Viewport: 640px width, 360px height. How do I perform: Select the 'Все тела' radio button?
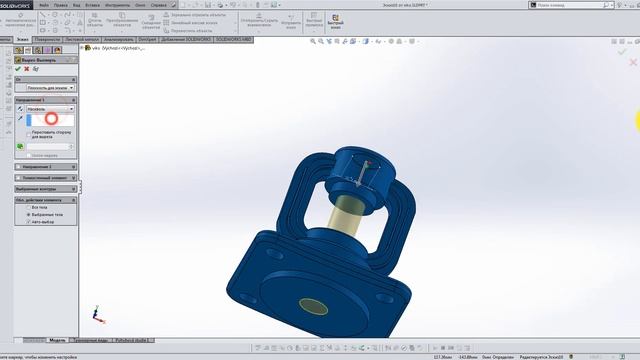pyautogui.click(x=29, y=207)
